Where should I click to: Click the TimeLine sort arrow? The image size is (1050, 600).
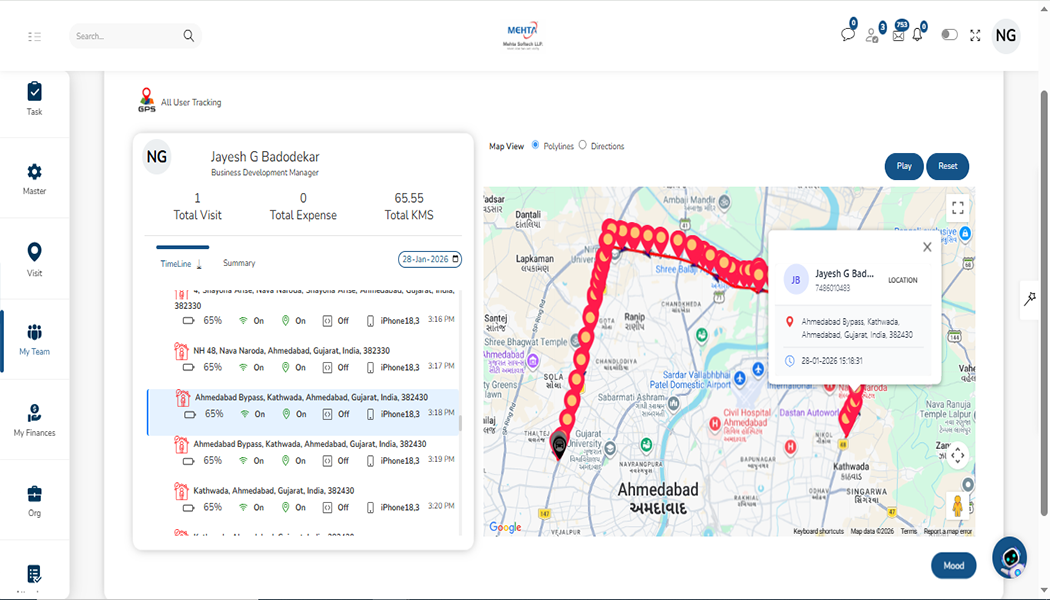[199, 264]
